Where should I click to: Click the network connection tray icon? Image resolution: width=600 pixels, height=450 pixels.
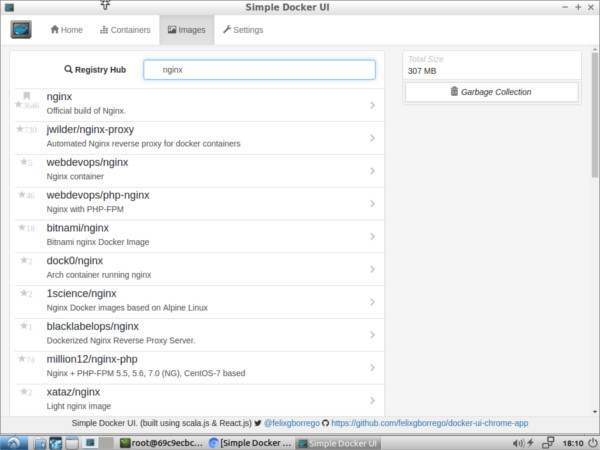tap(548, 443)
